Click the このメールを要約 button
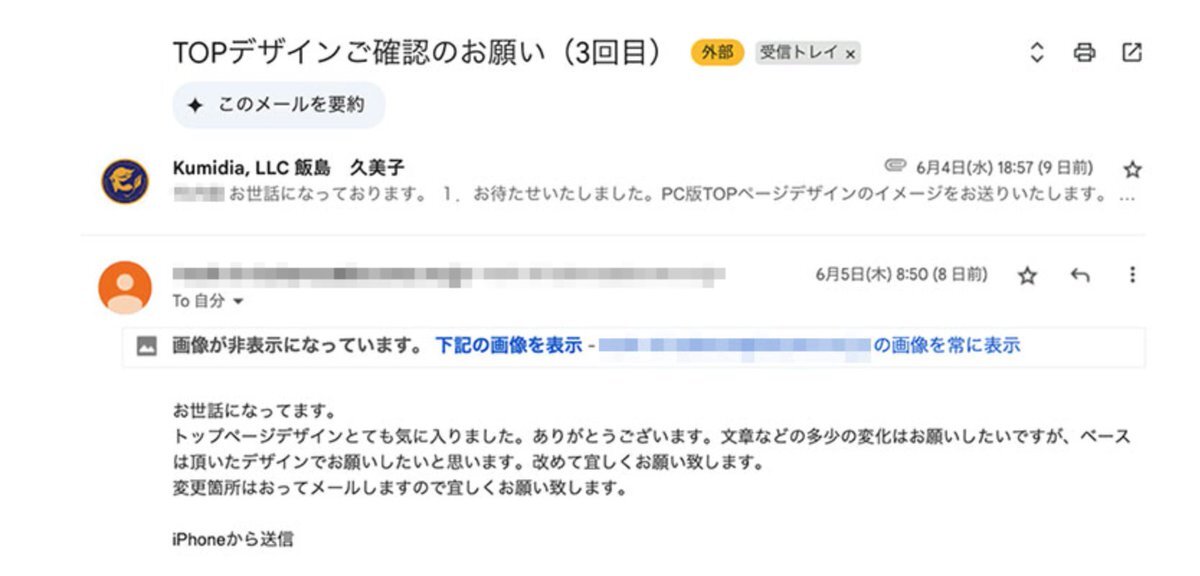Image resolution: width=1200 pixels, height=576 pixels. [x=279, y=105]
